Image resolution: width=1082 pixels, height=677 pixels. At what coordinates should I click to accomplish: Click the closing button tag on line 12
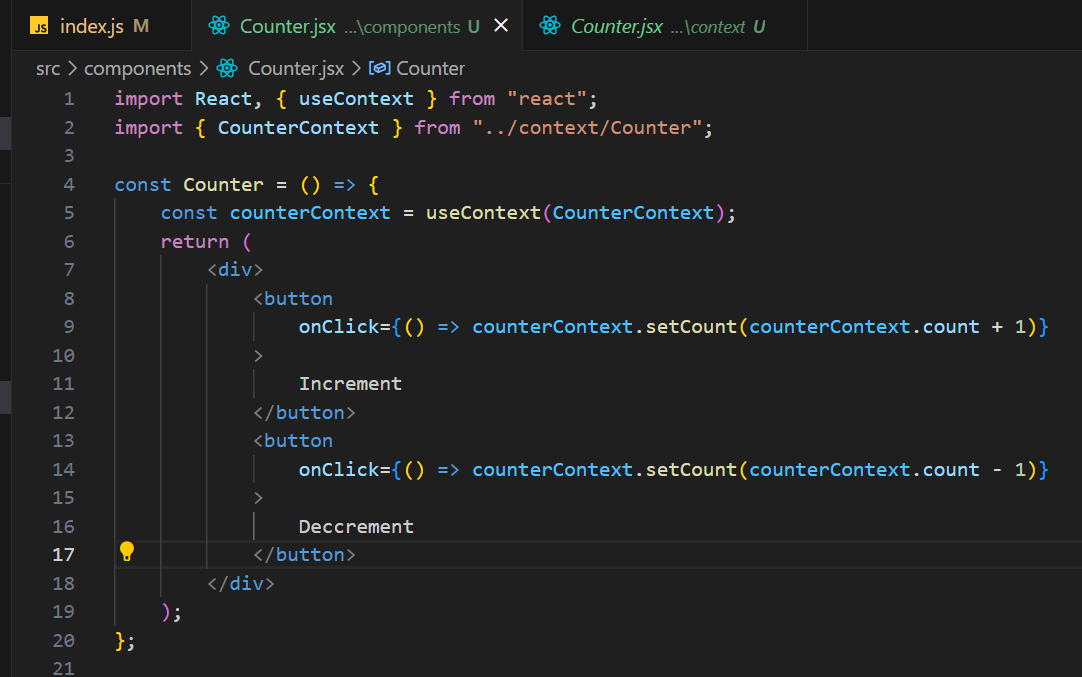tap(304, 413)
